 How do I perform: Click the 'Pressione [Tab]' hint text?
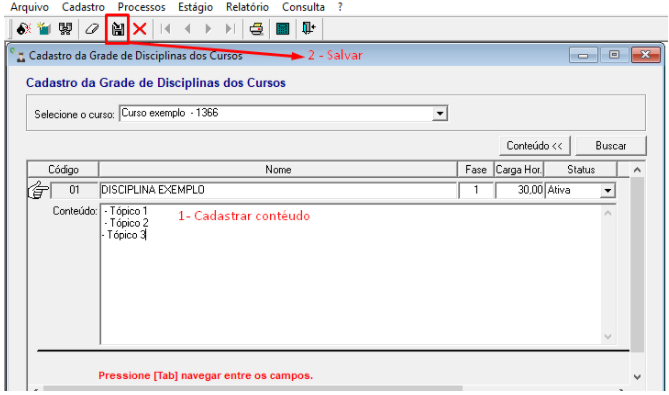point(206,375)
